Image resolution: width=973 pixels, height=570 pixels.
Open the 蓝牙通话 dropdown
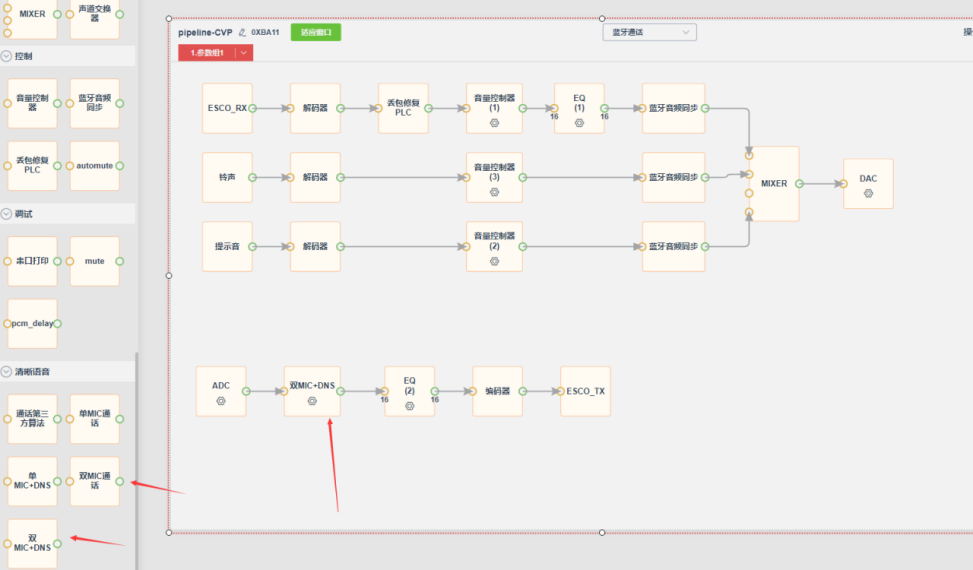point(650,32)
